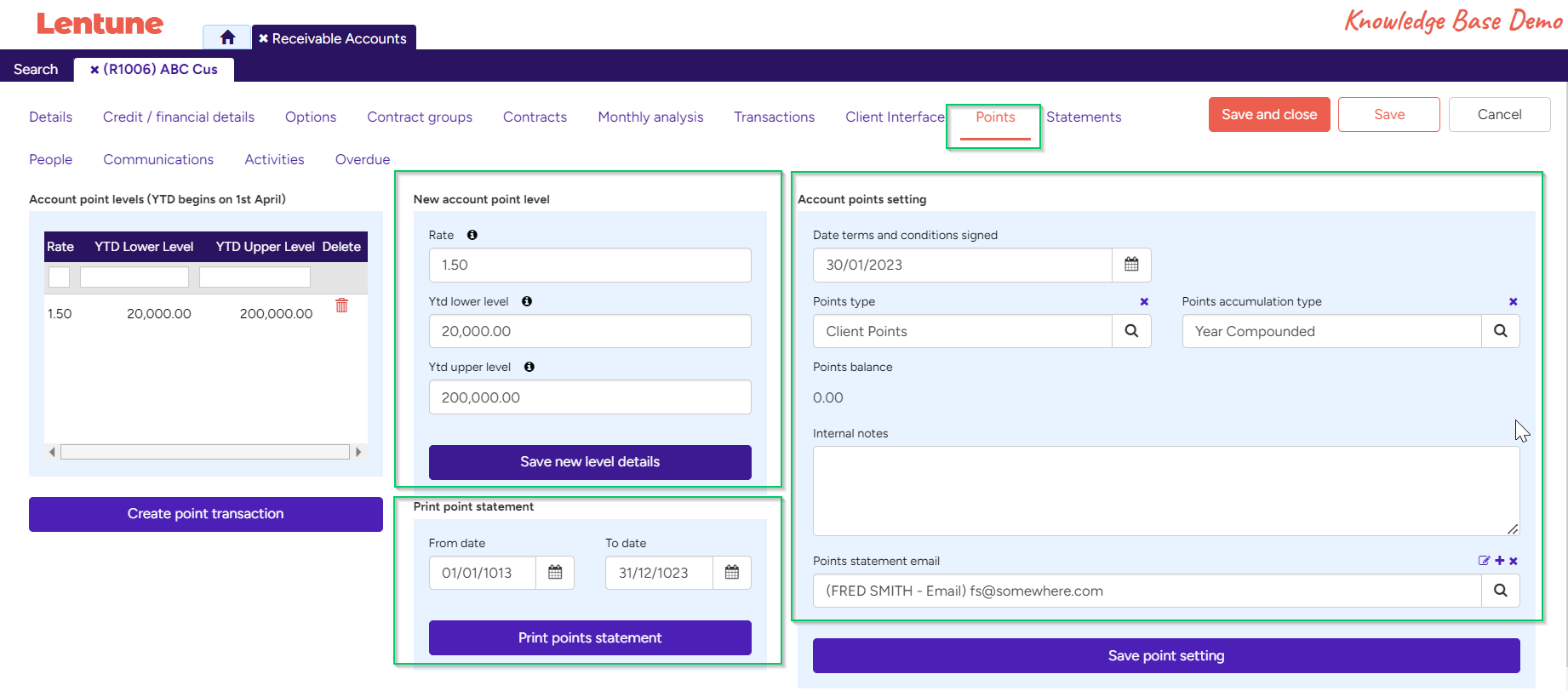Click the Internal notes text area
Image resolution: width=1568 pixels, height=691 pixels.
tap(1166, 491)
